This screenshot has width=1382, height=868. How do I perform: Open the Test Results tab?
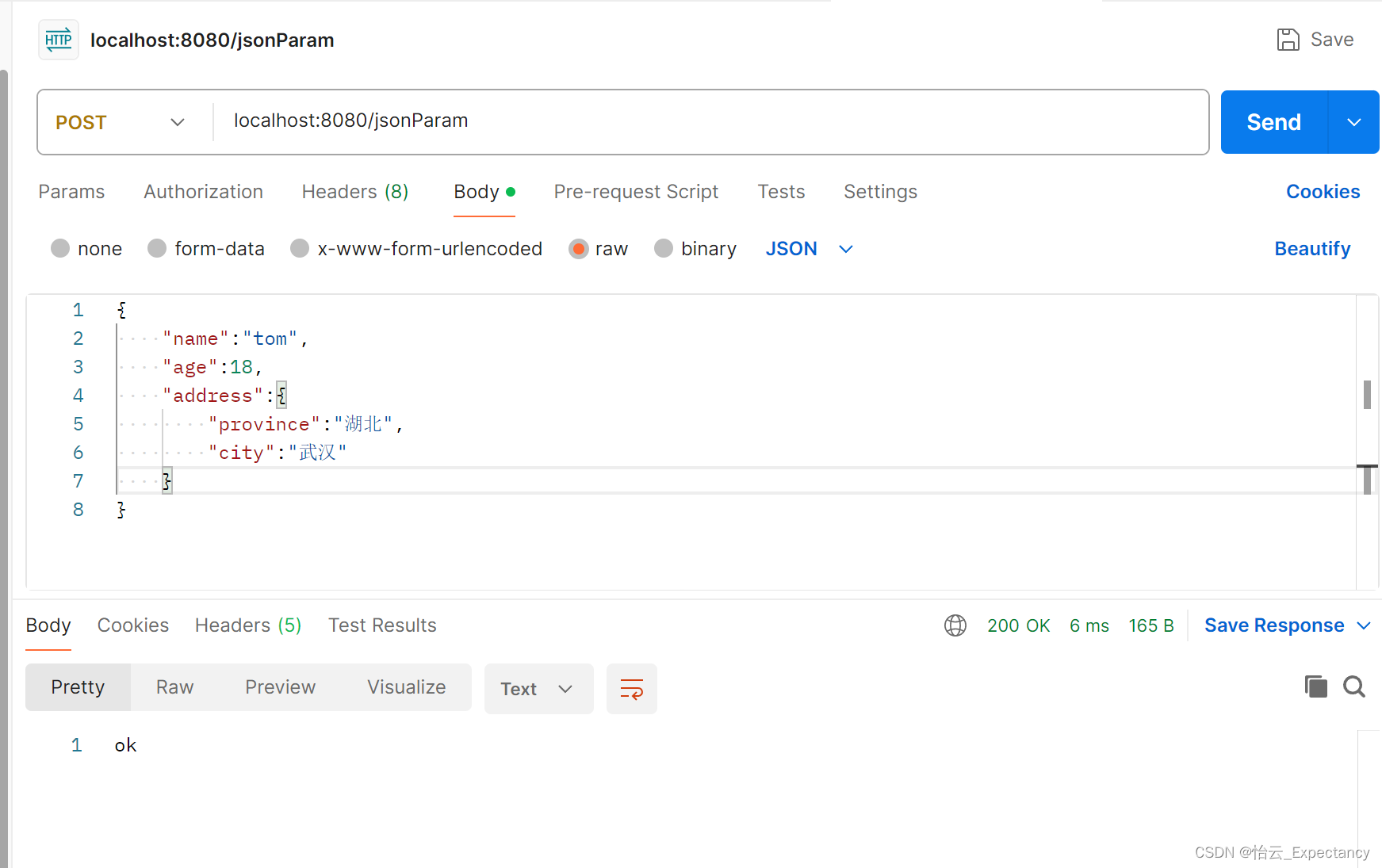tap(382, 625)
